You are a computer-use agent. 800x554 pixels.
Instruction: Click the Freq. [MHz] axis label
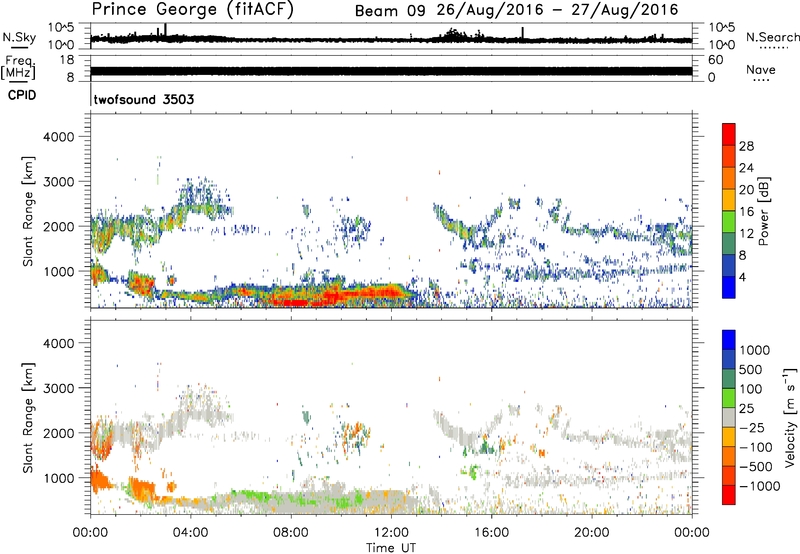click(18, 67)
